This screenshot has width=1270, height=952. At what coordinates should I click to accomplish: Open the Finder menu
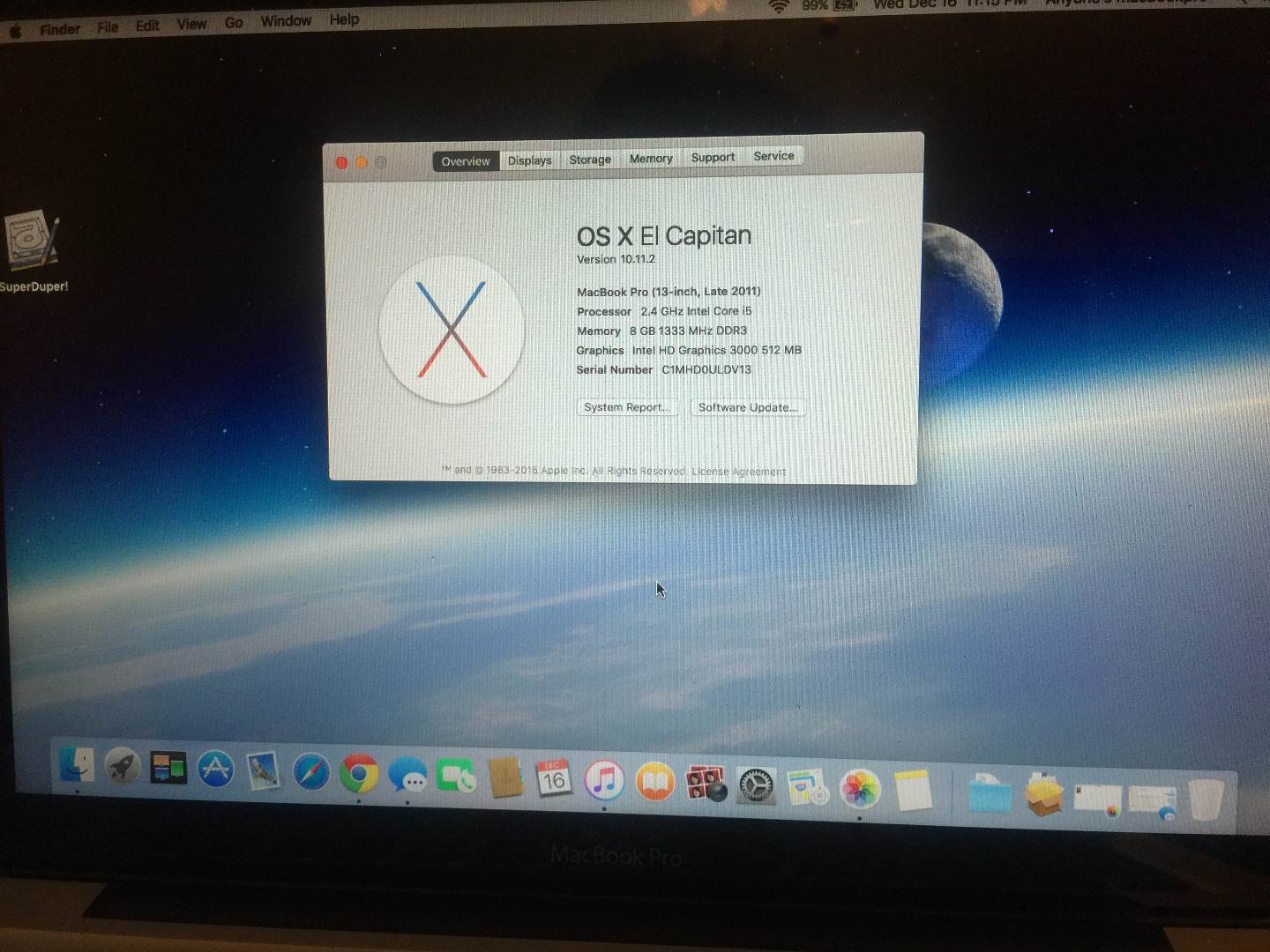coord(60,29)
